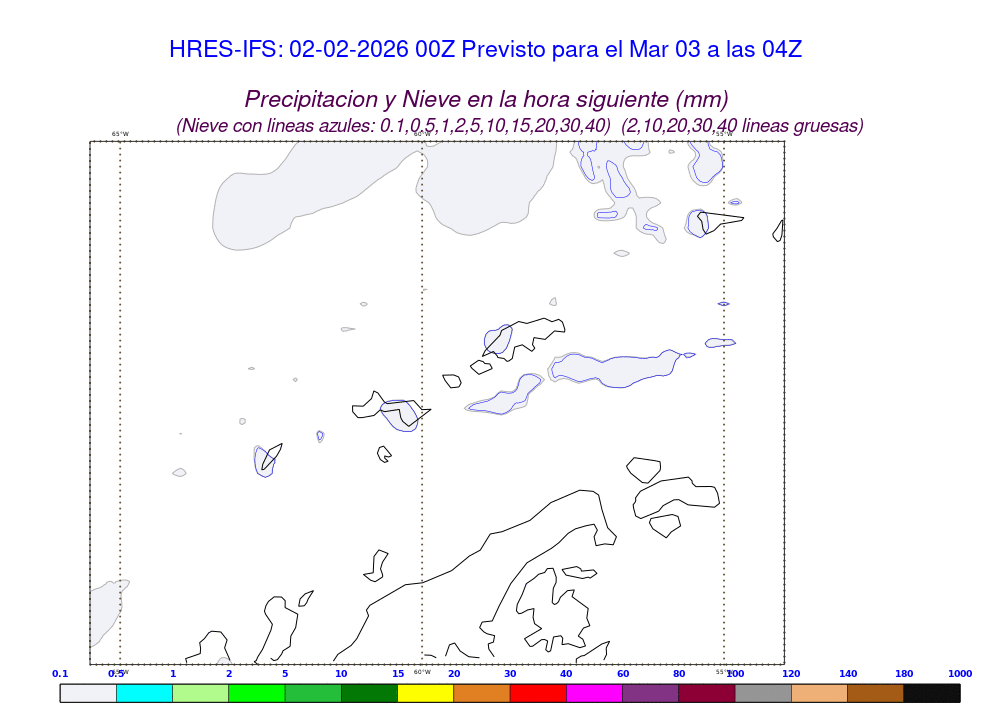The image size is (1000, 707).
Task: Pick the brown swatch in the color scale
Action: tap(875, 693)
